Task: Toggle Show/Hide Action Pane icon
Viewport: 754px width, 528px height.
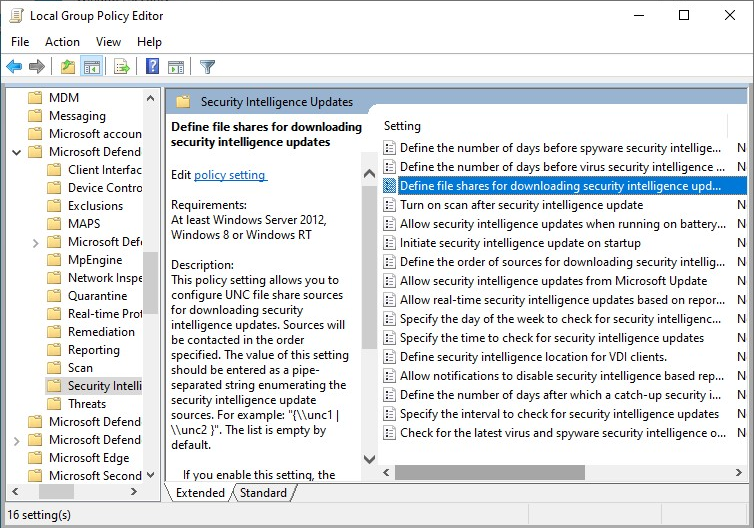Action: click(x=176, y=67)
